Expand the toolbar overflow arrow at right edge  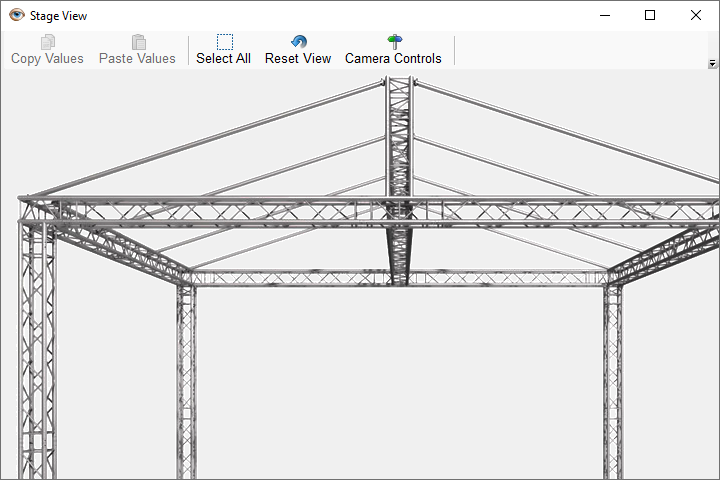[712, 63]
